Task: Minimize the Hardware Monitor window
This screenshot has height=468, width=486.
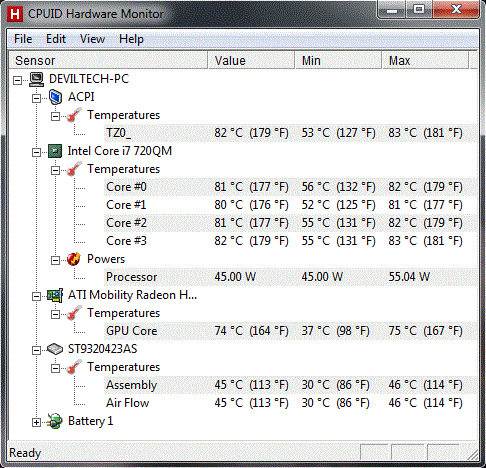Action: coord(392,10)
